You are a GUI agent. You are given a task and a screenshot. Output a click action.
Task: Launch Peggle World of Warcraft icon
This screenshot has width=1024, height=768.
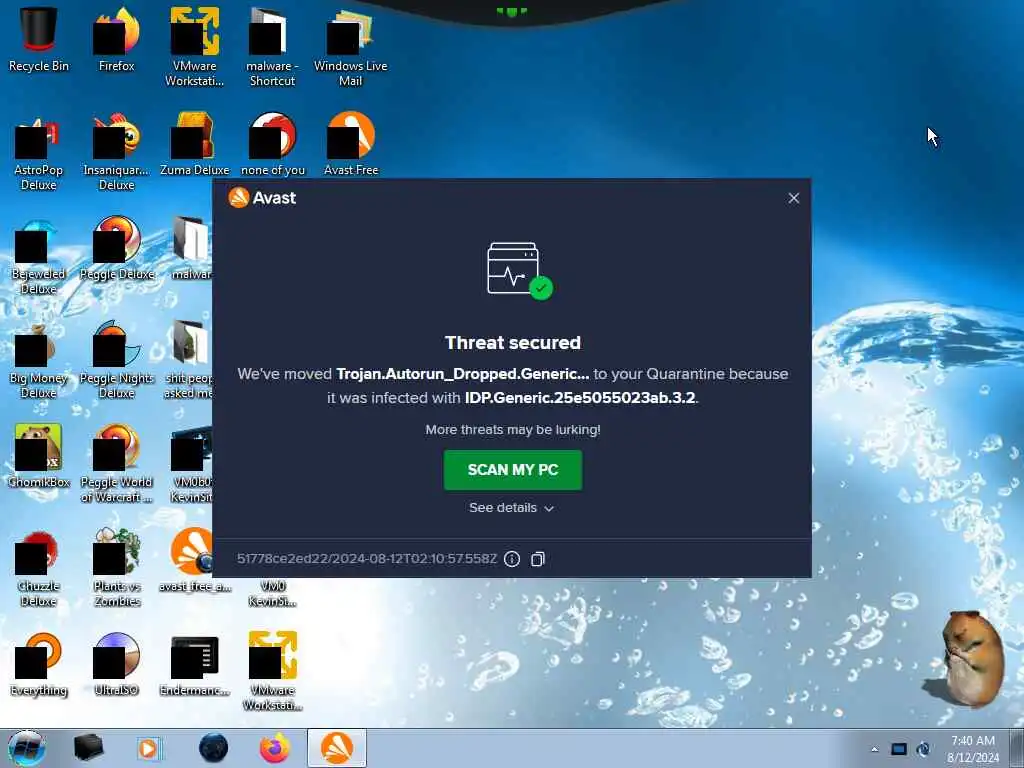click(x=116, y=462)
